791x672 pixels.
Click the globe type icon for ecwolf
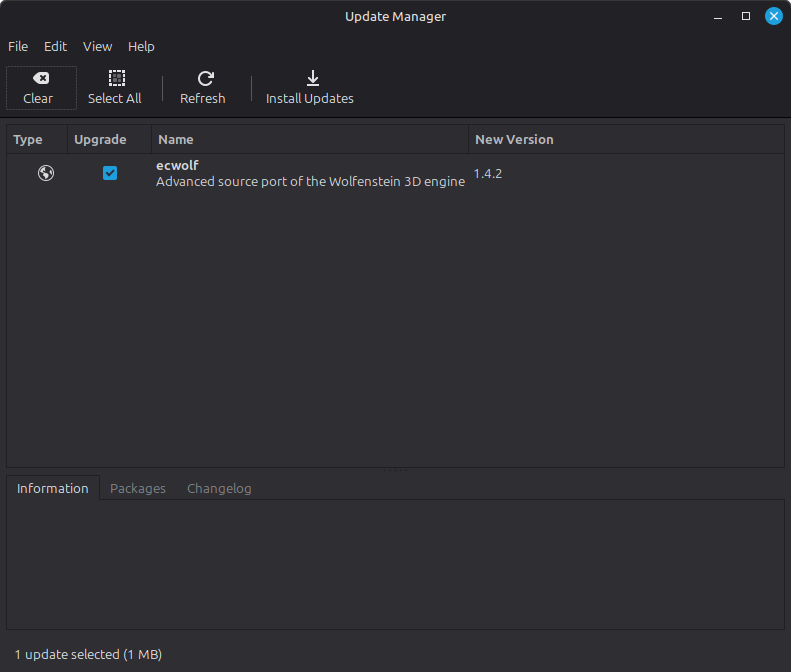(x=46, y=173)
